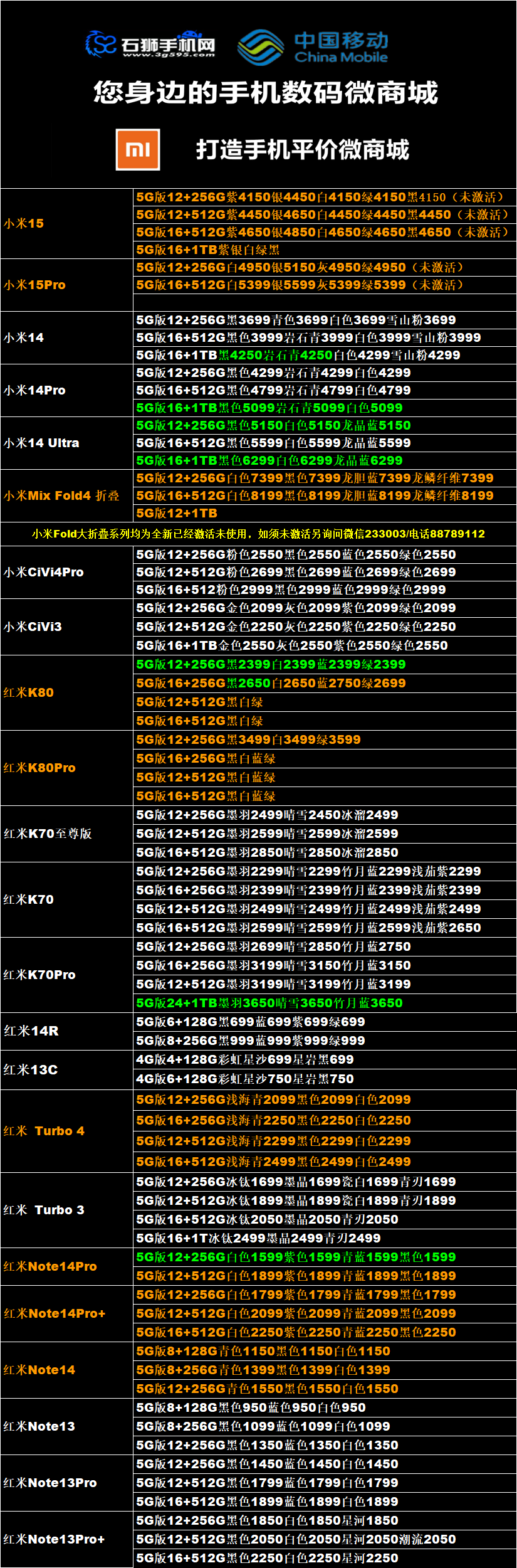Image resolution: width=517 pixels, height=1568 pixels.
Task: Click Note13 row 8+128G黑色950
Action: [325, 1407]
